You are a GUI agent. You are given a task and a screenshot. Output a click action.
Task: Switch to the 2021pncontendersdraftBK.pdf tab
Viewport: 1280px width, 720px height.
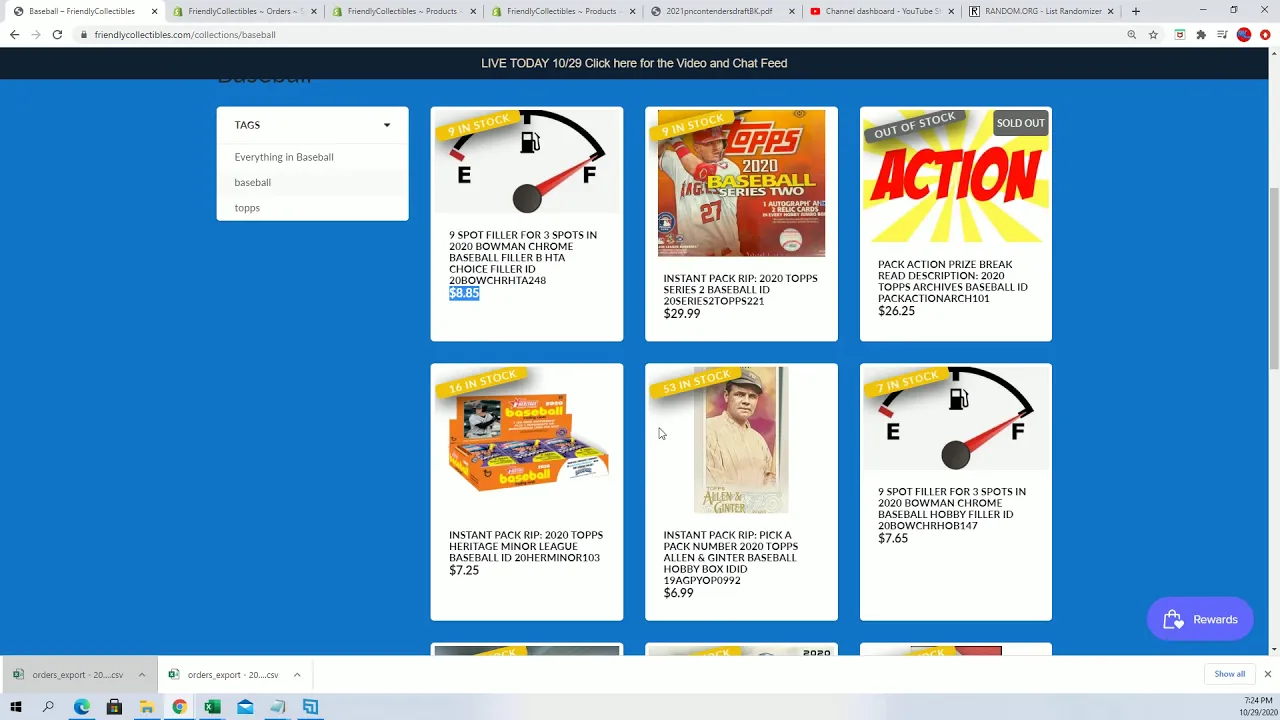coord(723,11)
